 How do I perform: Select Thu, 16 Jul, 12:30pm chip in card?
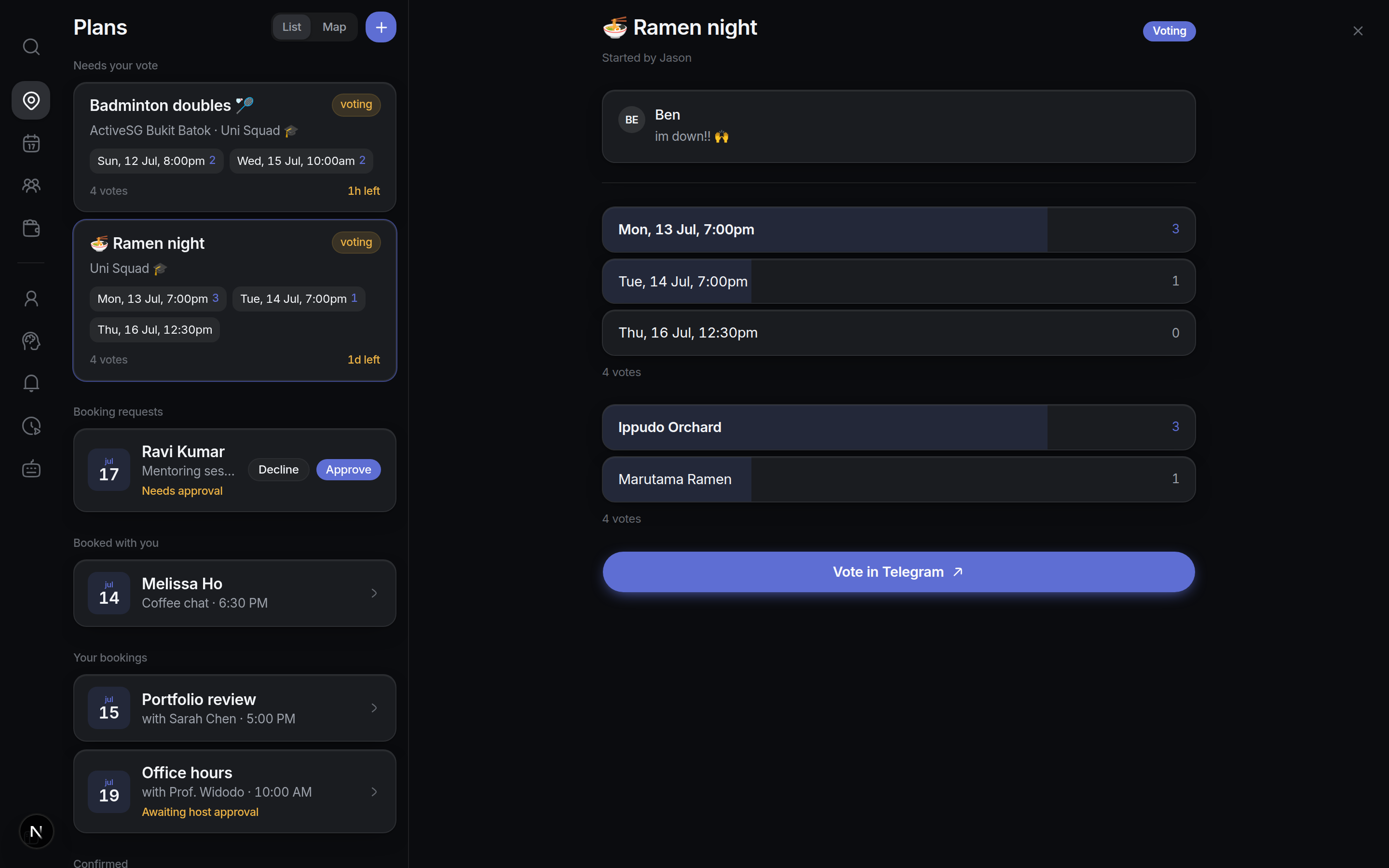click(154, 329)
